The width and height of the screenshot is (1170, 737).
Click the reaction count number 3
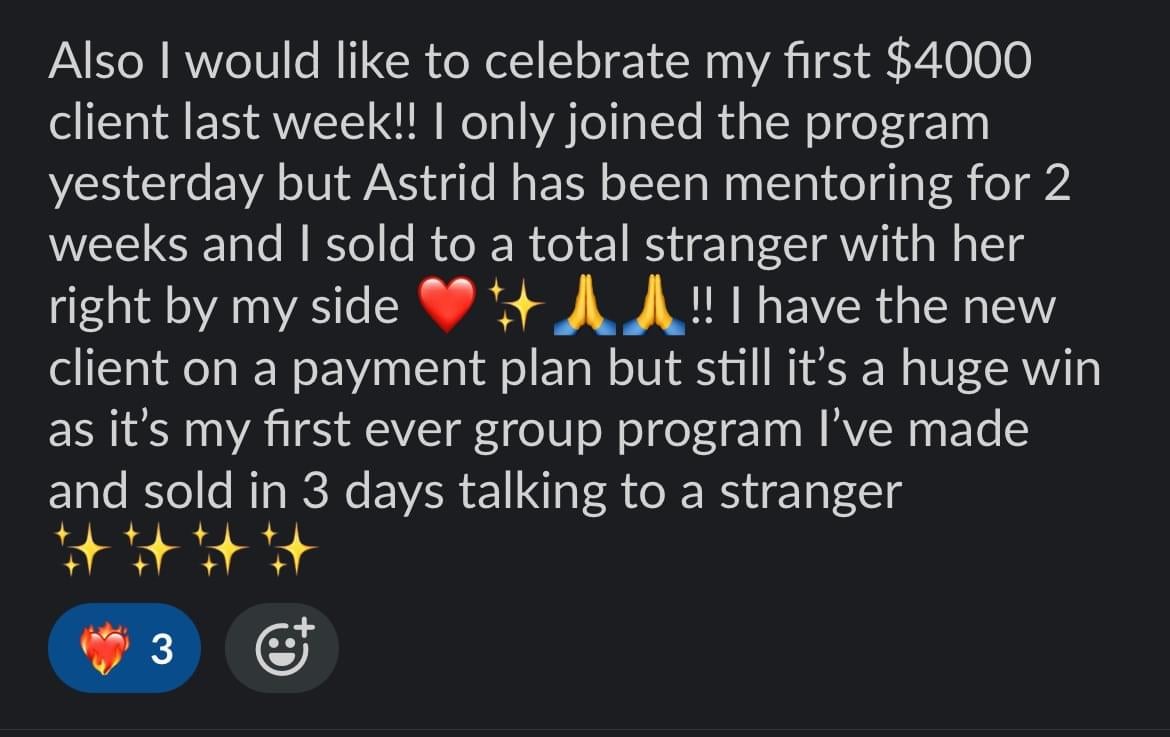pos(162,649)
